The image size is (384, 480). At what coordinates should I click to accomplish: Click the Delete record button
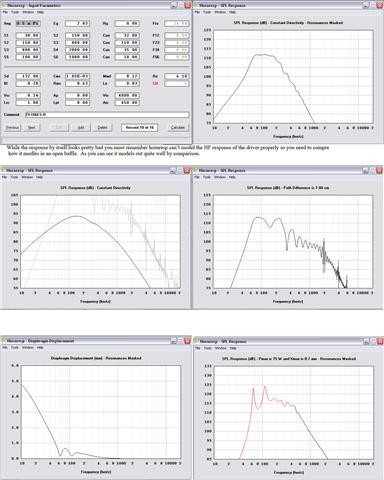[x=103, y=128]
